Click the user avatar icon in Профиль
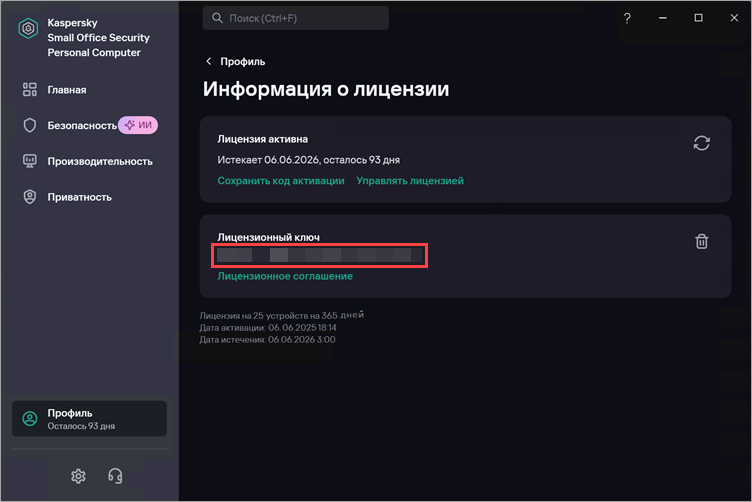 (x=30, y=419)
